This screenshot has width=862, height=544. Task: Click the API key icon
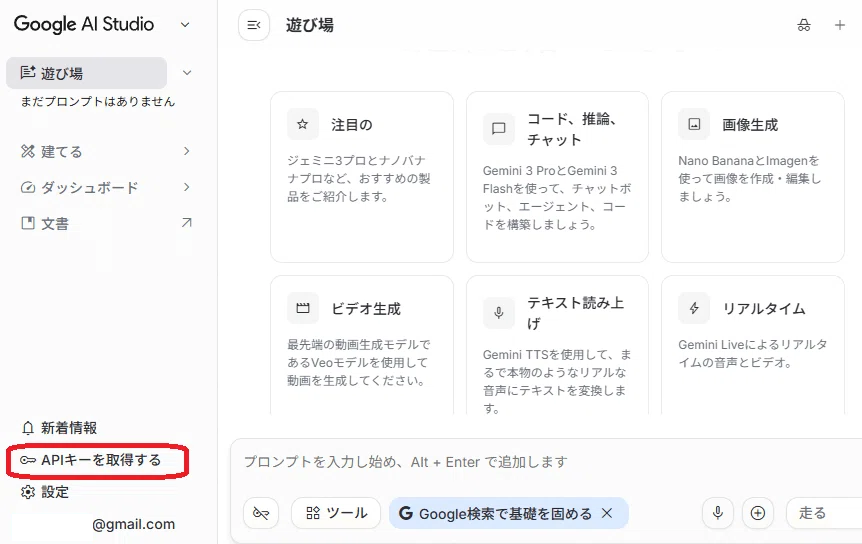[27, 460]
